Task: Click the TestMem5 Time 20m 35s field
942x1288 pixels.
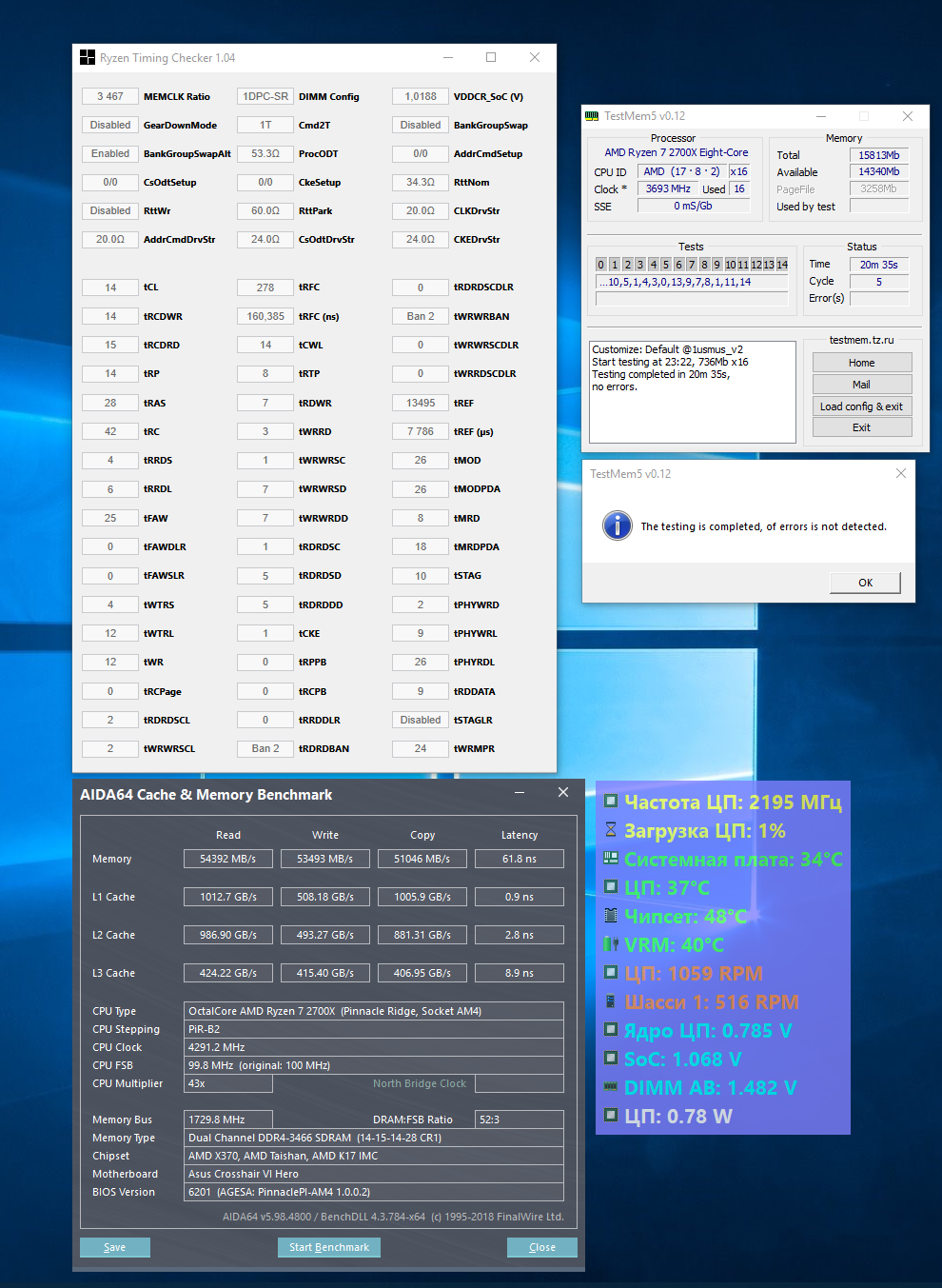Action: coord(879,265)
